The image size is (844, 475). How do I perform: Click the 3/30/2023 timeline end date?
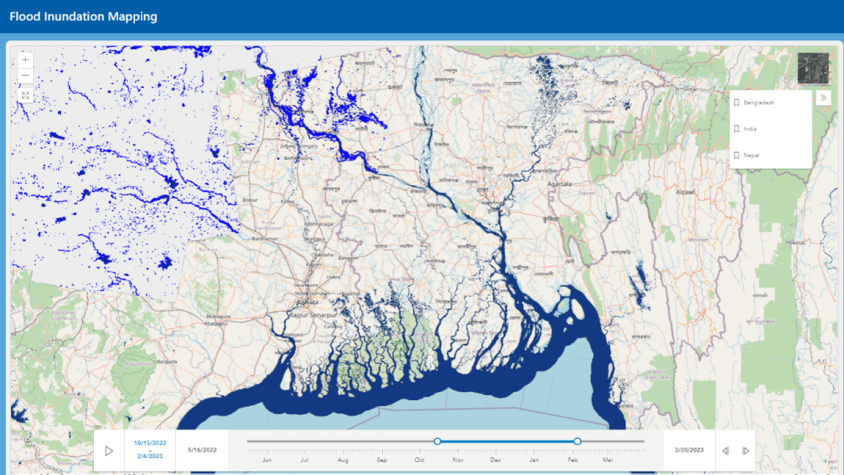pos(689,450)
